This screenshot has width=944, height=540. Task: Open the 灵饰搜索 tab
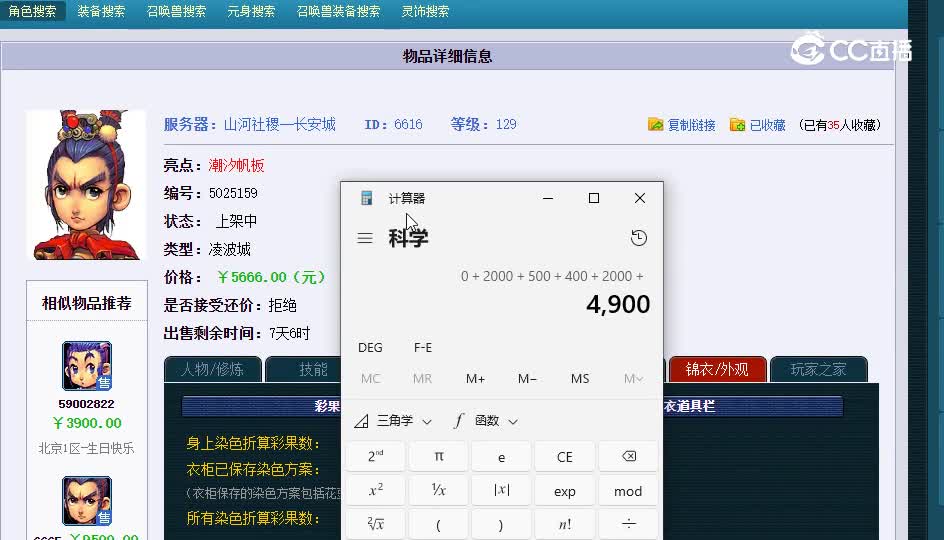tap(425, 11)
